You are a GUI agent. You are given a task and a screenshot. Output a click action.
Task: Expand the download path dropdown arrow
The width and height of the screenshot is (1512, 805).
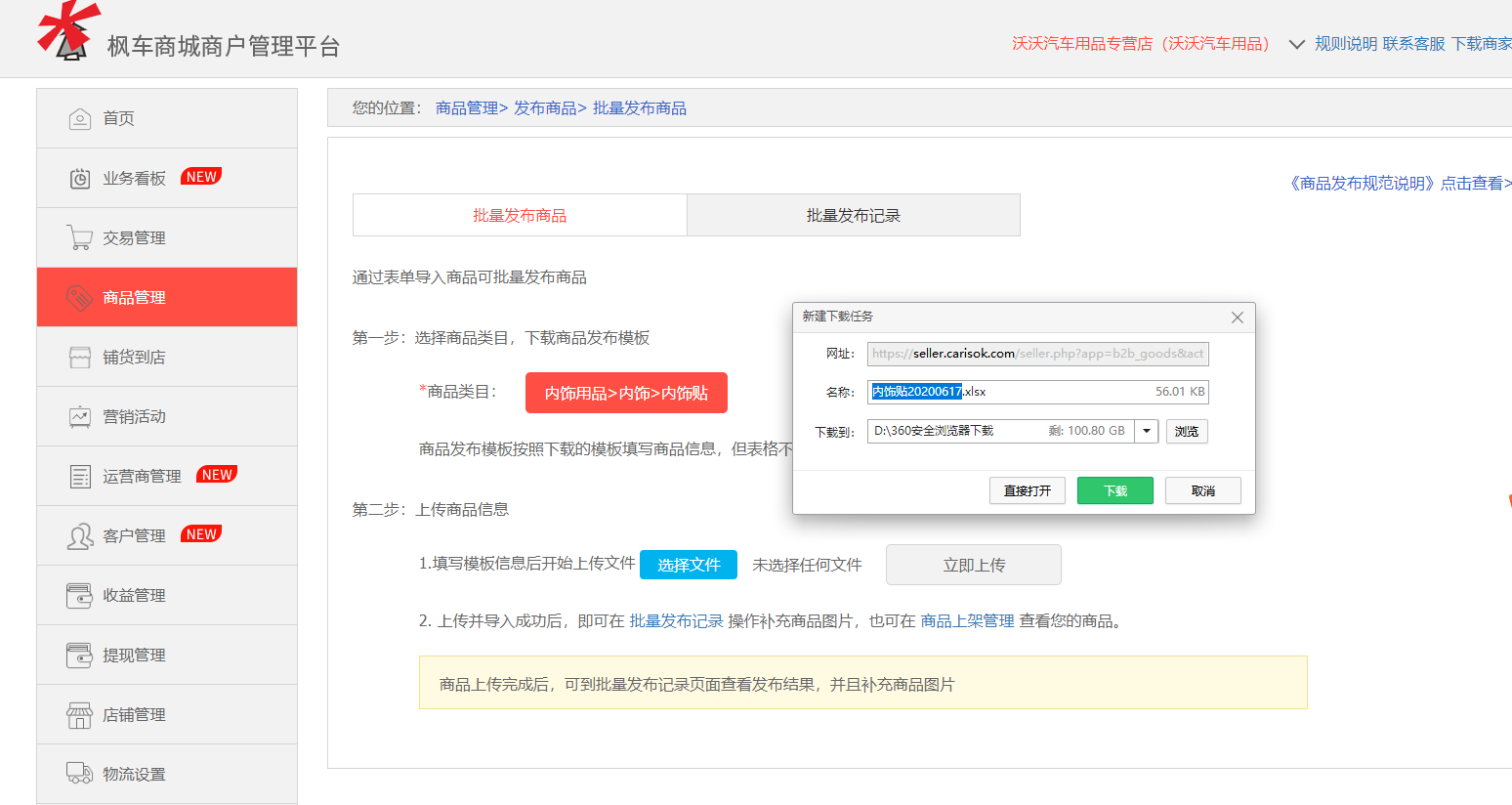point(1147,431)
